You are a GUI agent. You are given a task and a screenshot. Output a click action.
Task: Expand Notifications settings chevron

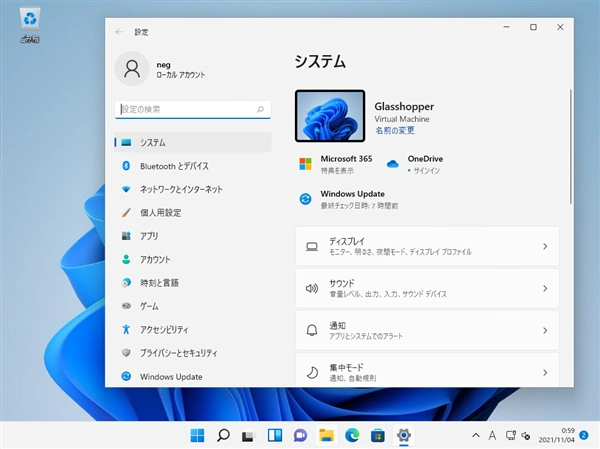545,330
